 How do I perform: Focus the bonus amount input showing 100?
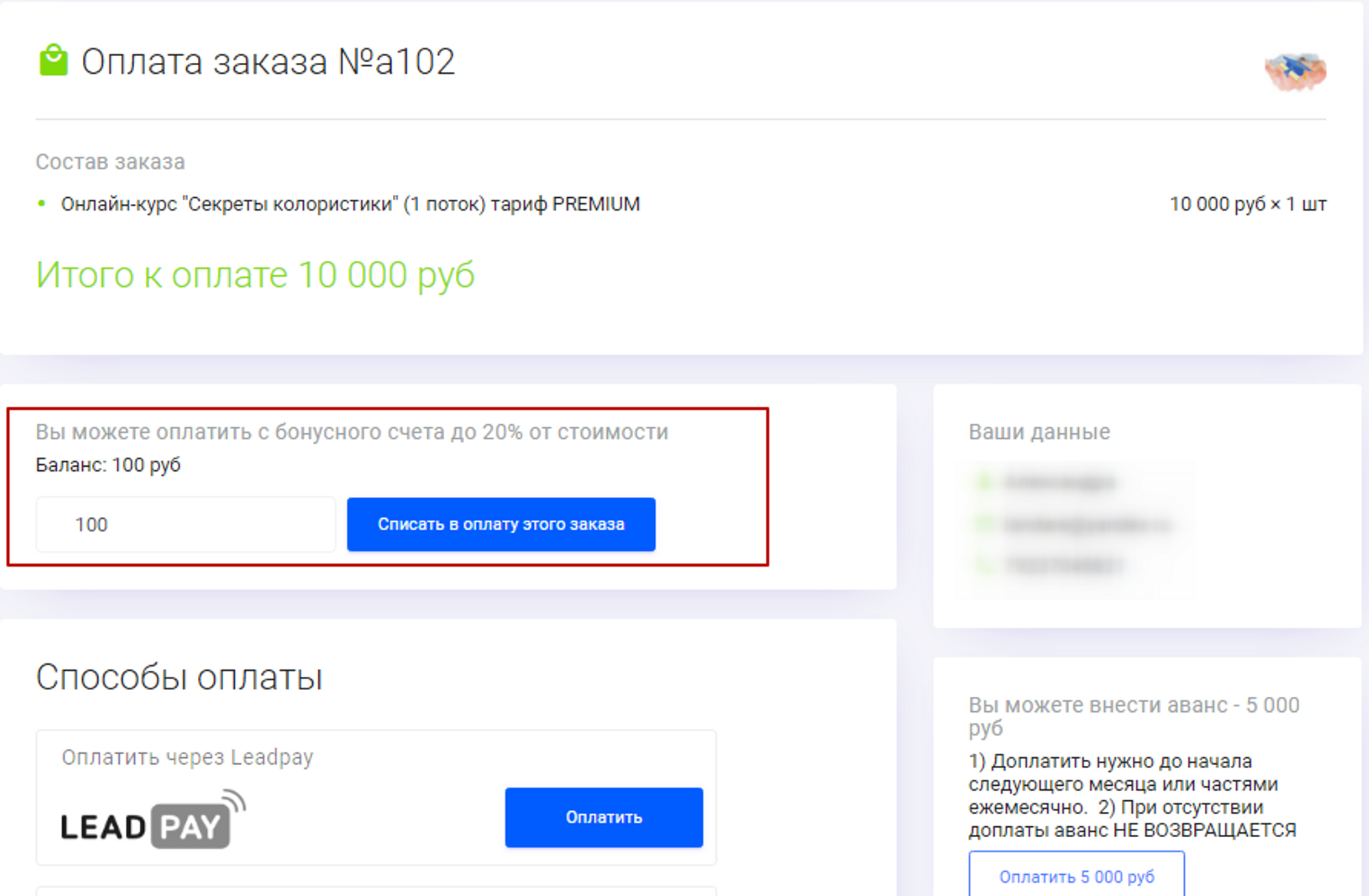click(185, 524)
